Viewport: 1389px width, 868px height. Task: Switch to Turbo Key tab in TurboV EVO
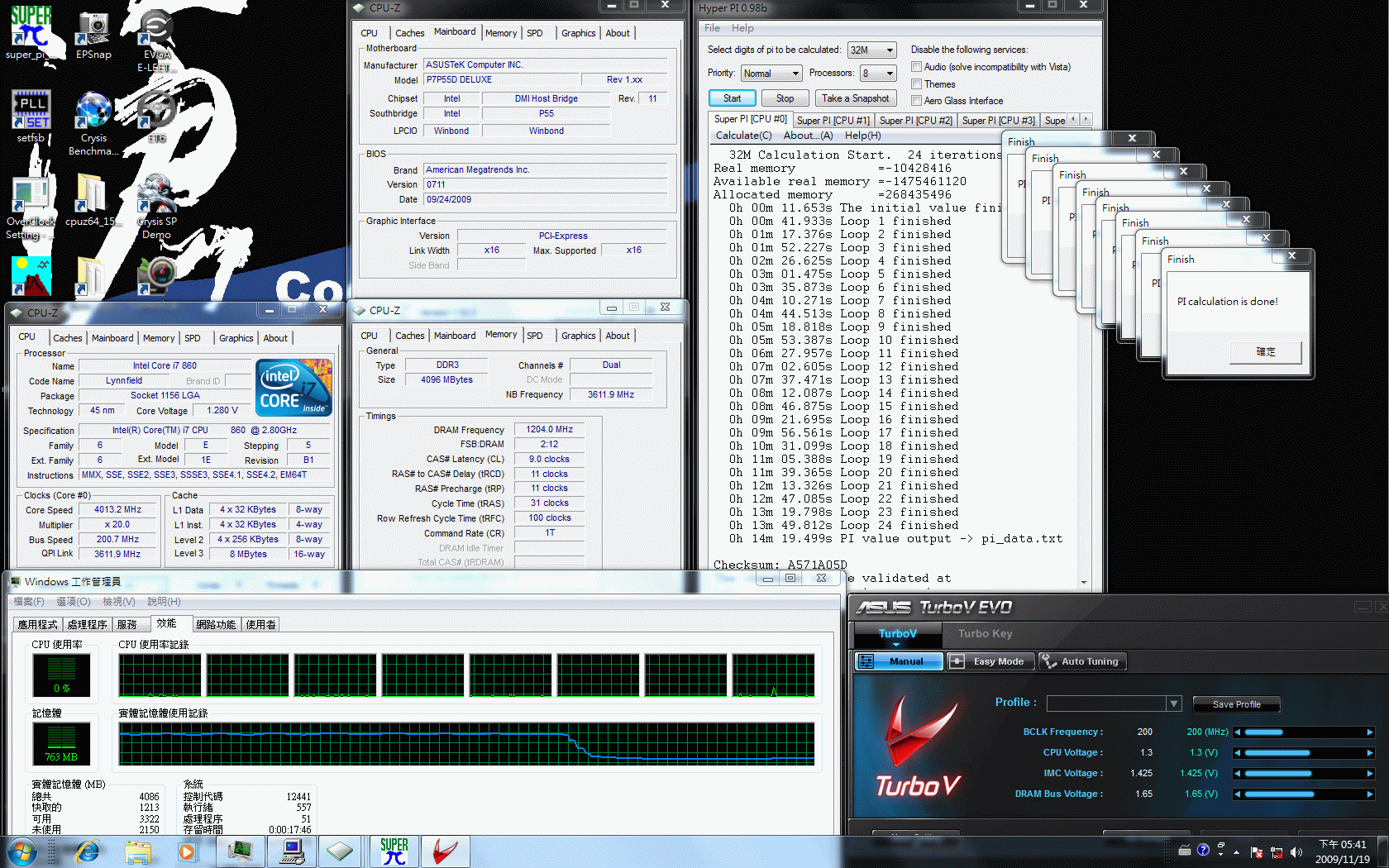(x=985, y=634)
